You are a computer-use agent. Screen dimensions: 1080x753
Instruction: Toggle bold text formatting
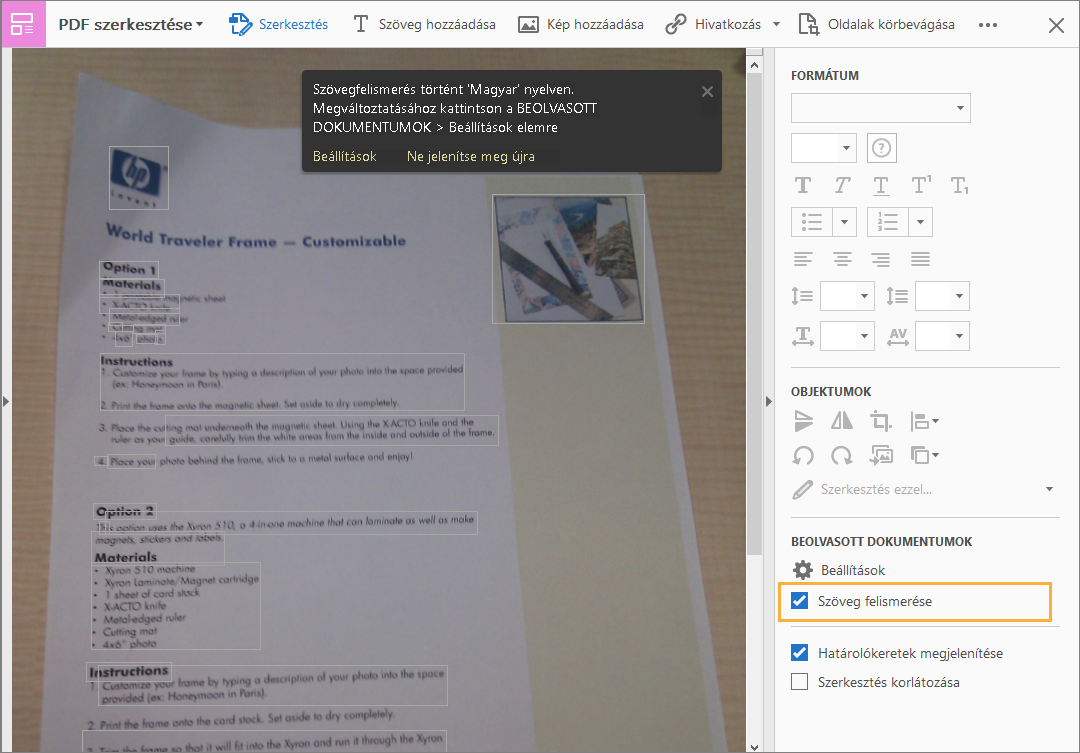click(803, 185)
